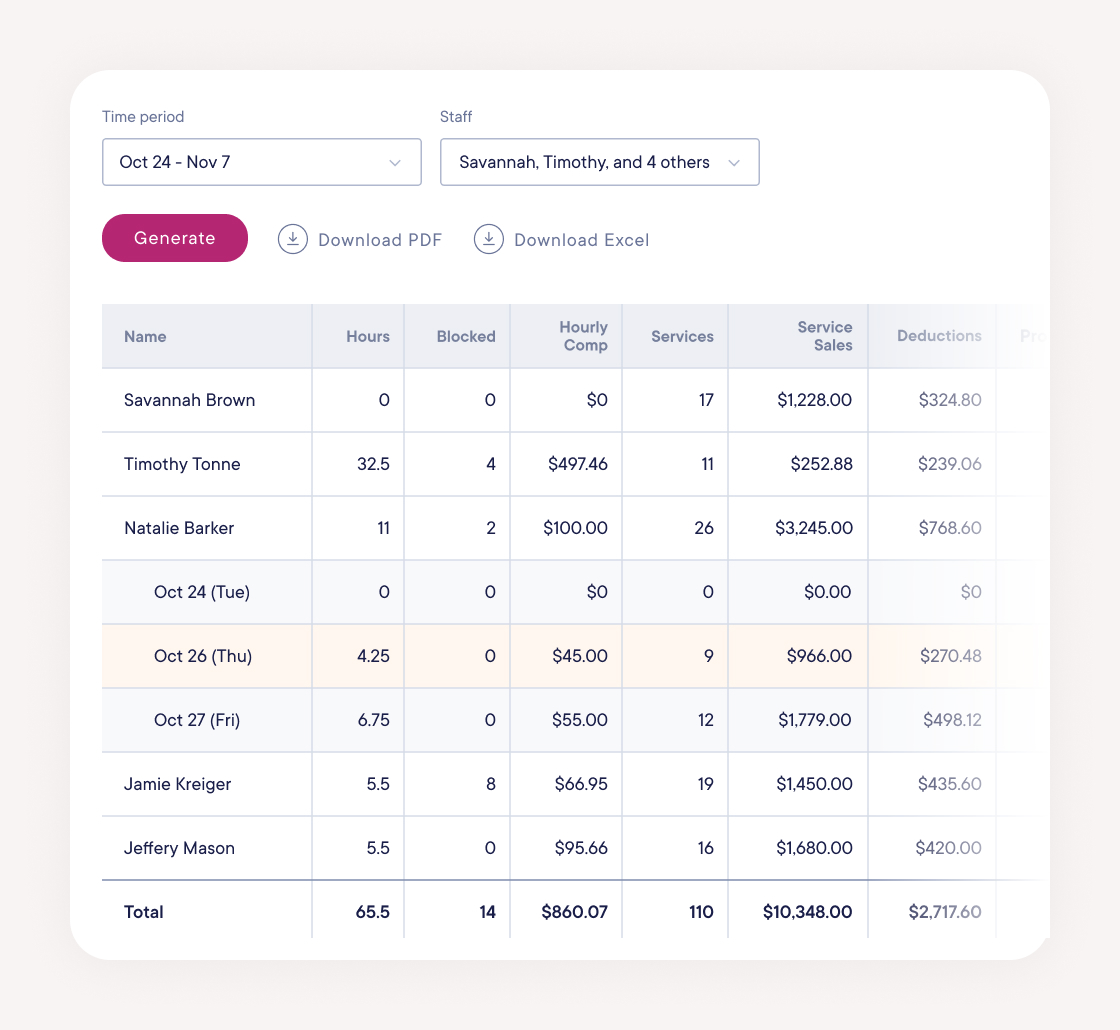
Task: Click Natalie Barker's services count 26
Action: point(704,528)
